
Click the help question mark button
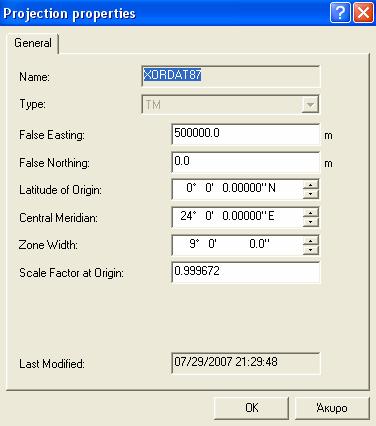[x=340, y=13]
